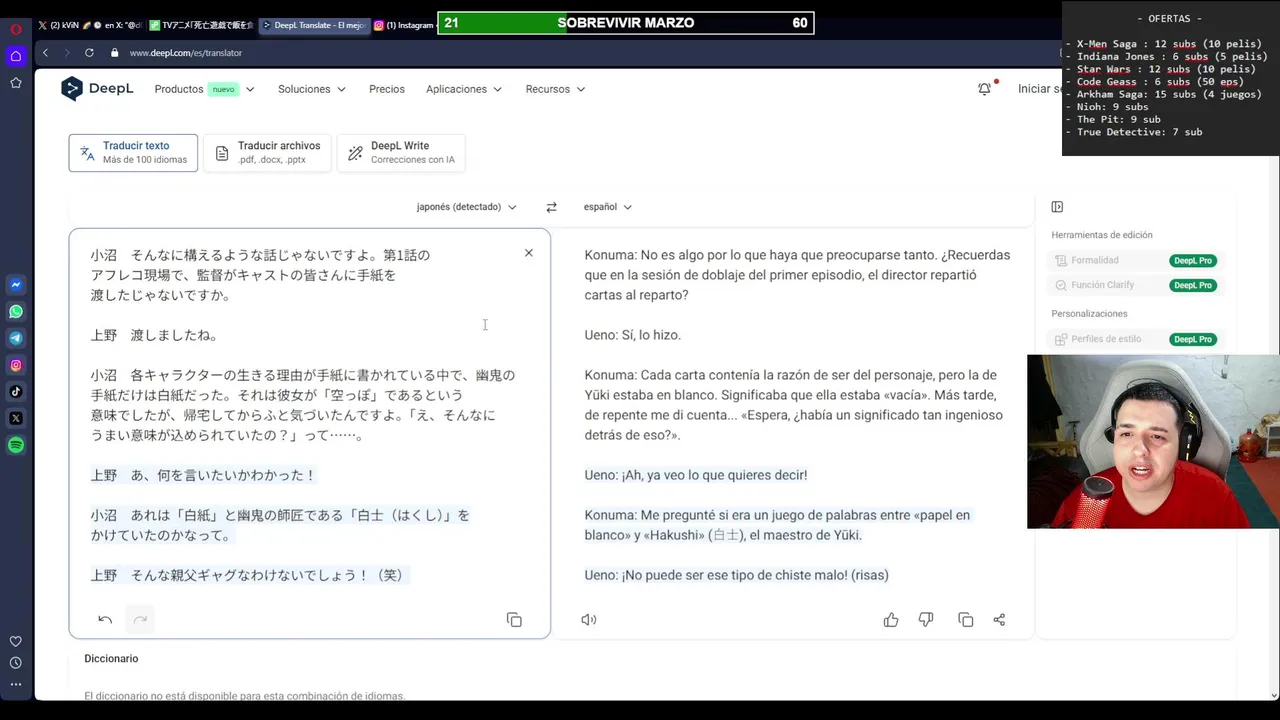Image resolution: width=1280 pixels, height=720 pixels.
Task: Copy the Spanish translation
Action: click(x=966, y=620)
